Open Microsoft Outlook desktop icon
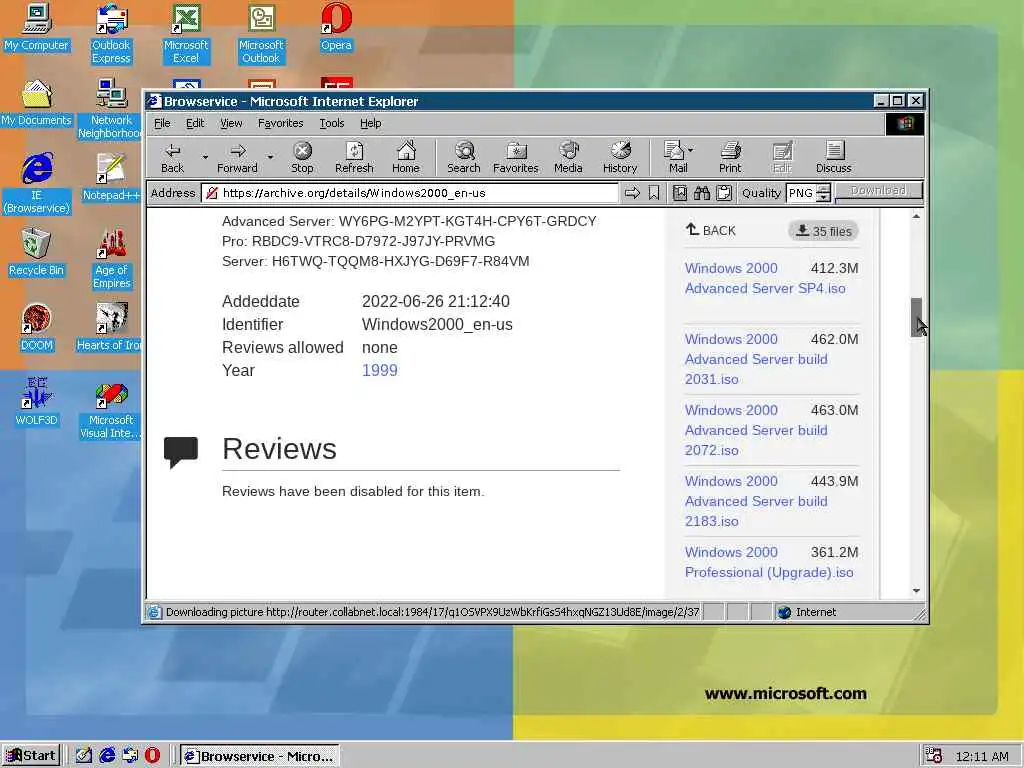The width and height of the screenshot is (1024, 768). [261, 34]
